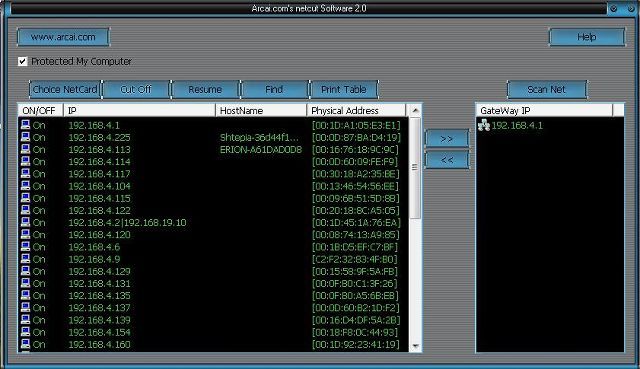
Task: Click the host list vertical scrollbar thumb
Action: (415, 167)
